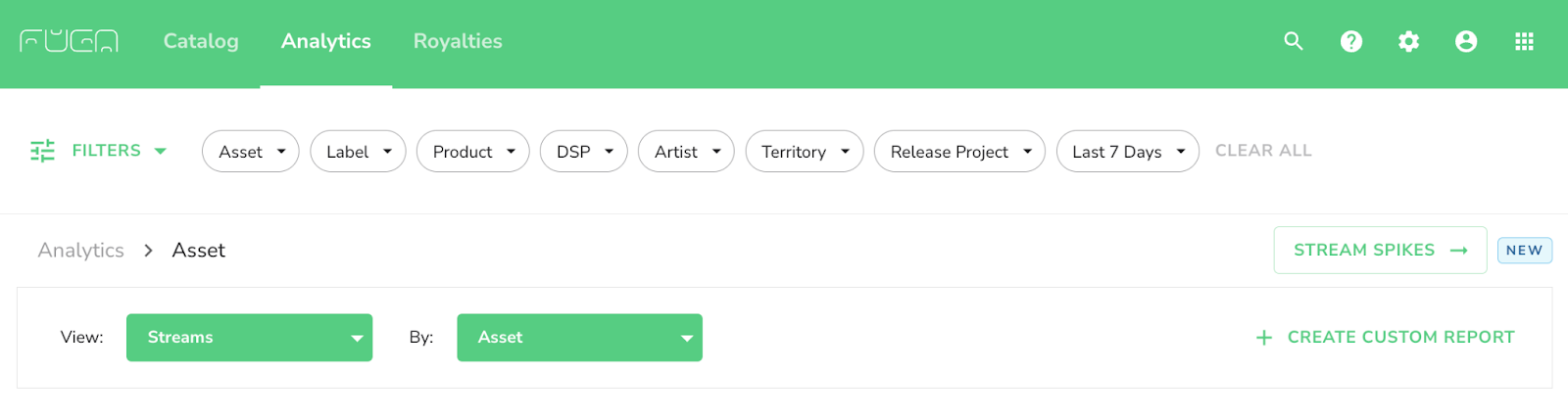The image size is (1568, 420).
Task: Open the search magnifier icon
Action: tap(1294, 41)
